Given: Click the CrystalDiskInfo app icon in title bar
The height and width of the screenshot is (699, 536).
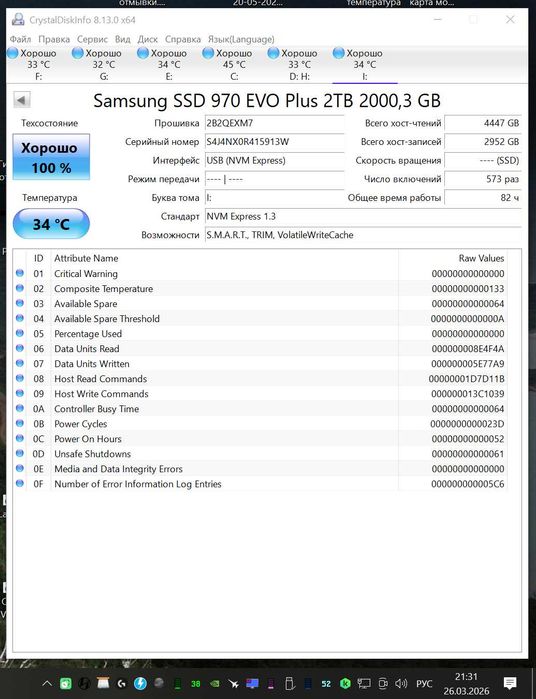Looking at the screenshot, I should [x=18, y=20].
